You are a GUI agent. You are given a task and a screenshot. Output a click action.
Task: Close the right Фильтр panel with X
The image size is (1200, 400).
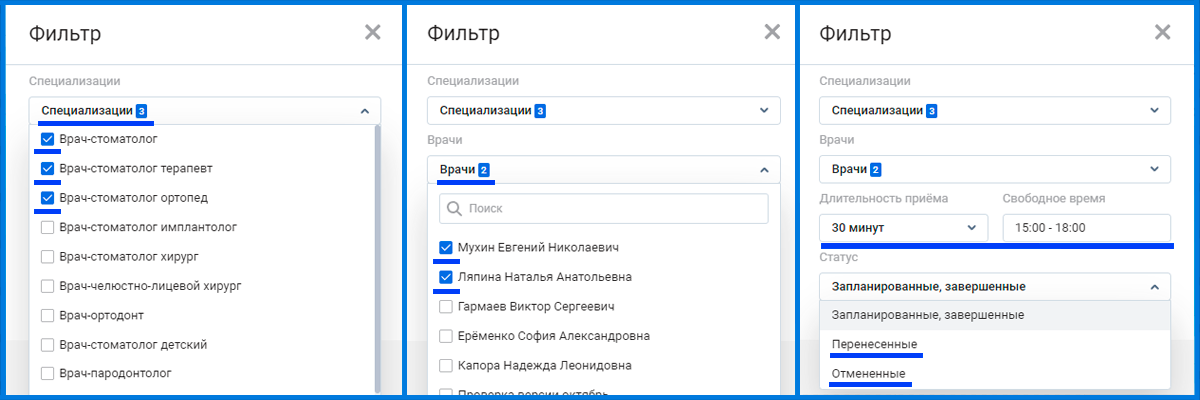pyautogui.click(x=1162, y=33)
